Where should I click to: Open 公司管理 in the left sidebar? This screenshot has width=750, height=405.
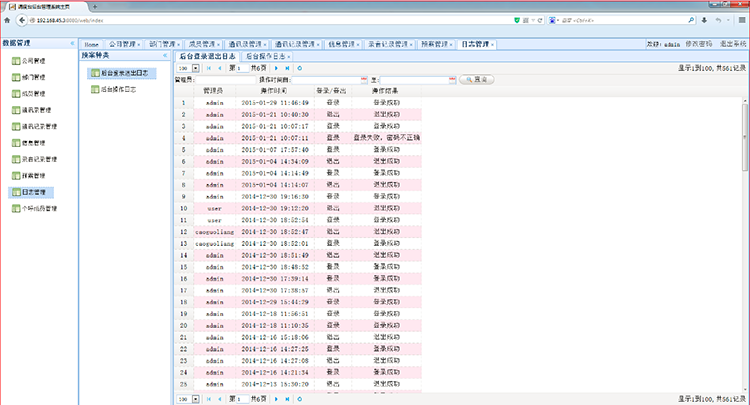click(x=29, y=61)
